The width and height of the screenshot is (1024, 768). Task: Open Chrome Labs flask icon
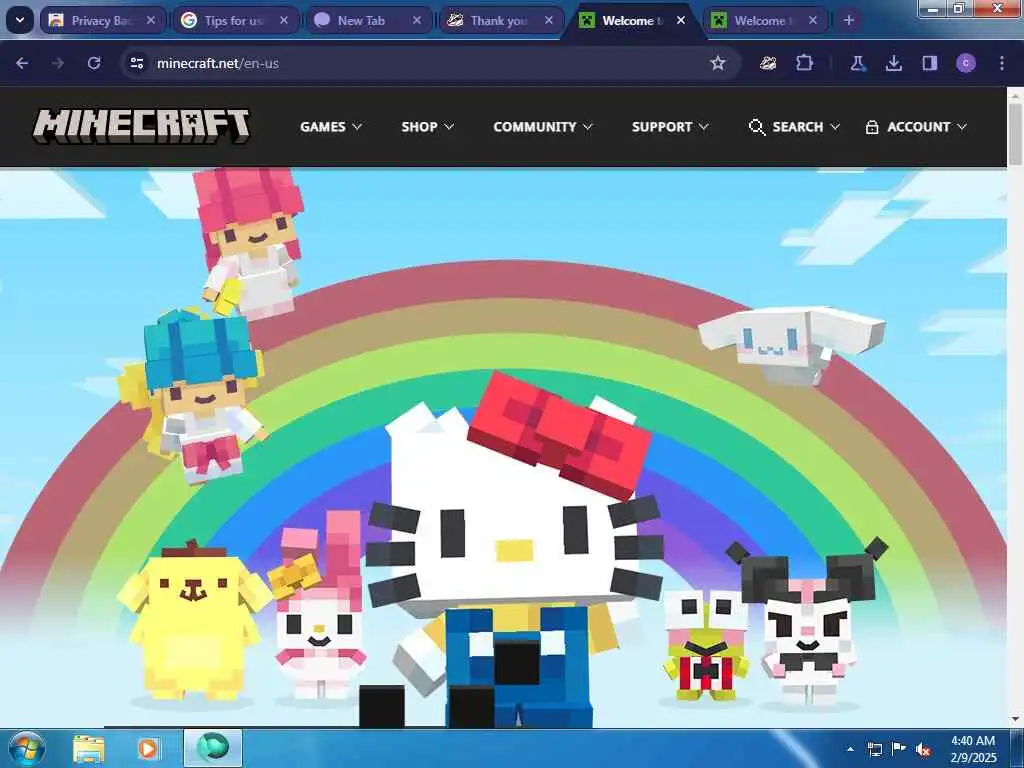[x=857, y=63]
